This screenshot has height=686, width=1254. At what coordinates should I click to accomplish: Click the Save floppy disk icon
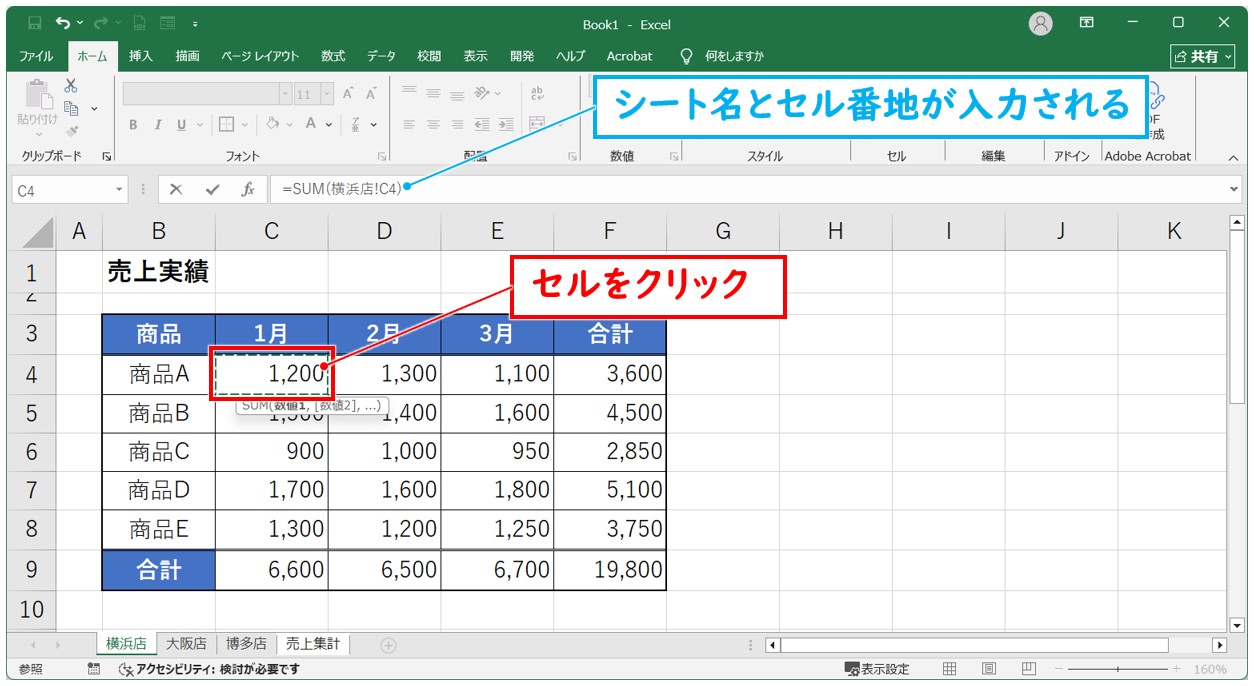point(34,23)
